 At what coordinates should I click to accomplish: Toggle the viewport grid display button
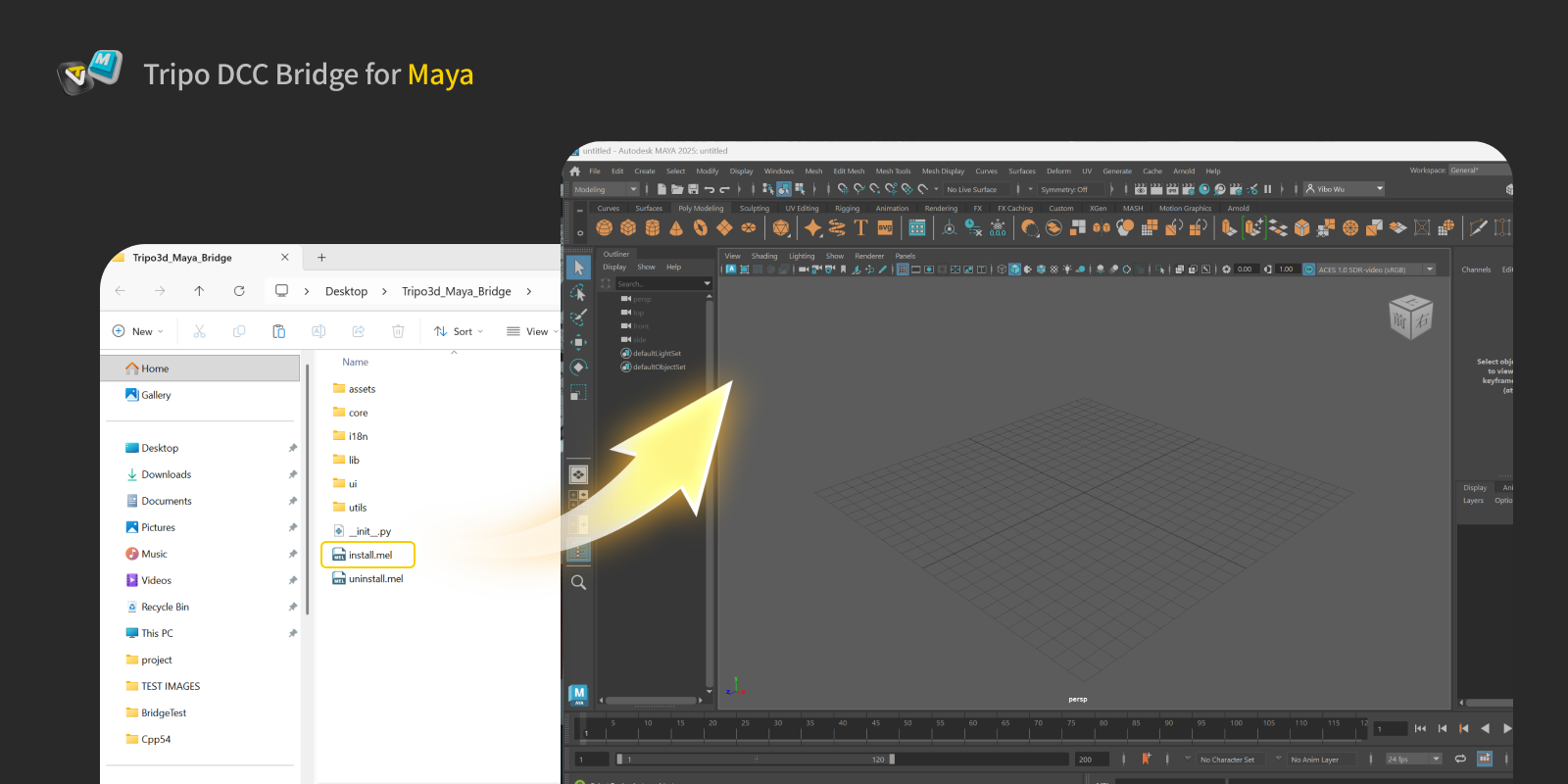[x=903, y=269]
